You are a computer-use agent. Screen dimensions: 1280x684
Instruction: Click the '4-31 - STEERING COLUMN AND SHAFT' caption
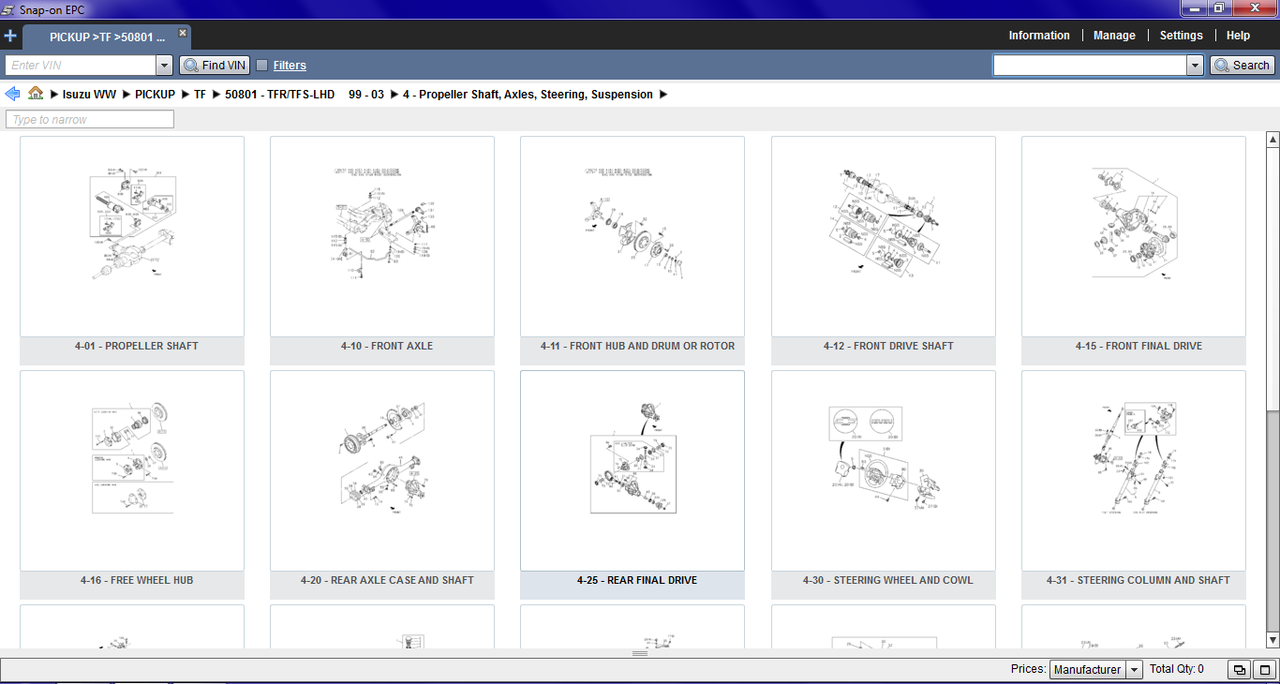pos(1138,580)
